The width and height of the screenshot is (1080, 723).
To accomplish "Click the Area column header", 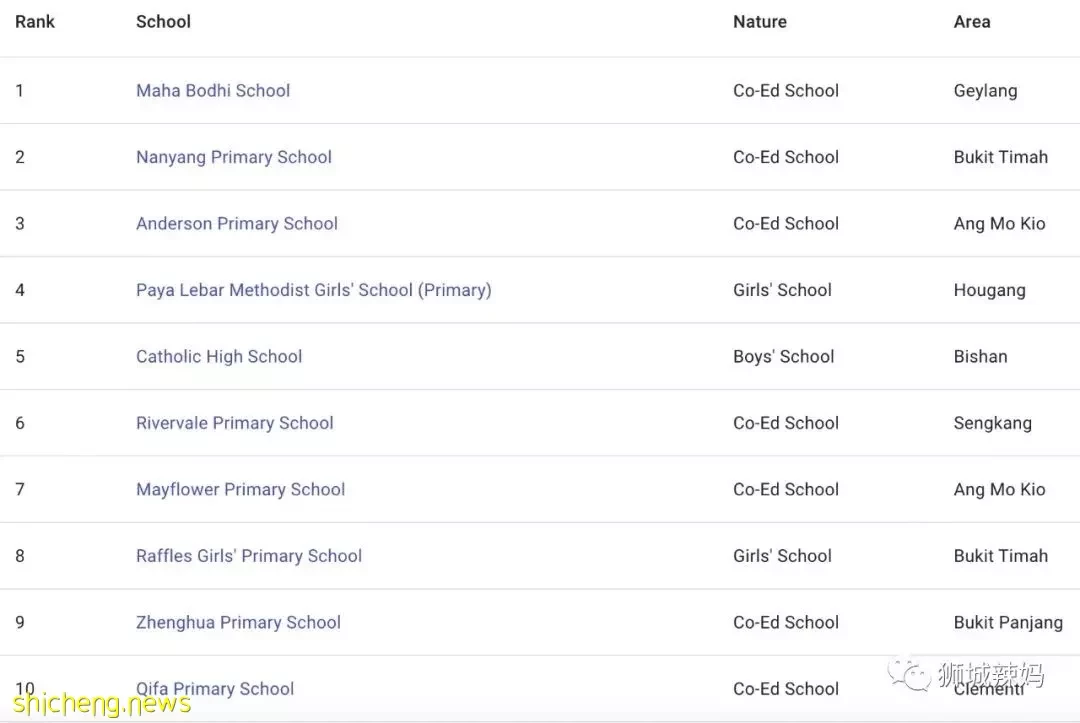I will pyautogui.click(x=972, y=22).
